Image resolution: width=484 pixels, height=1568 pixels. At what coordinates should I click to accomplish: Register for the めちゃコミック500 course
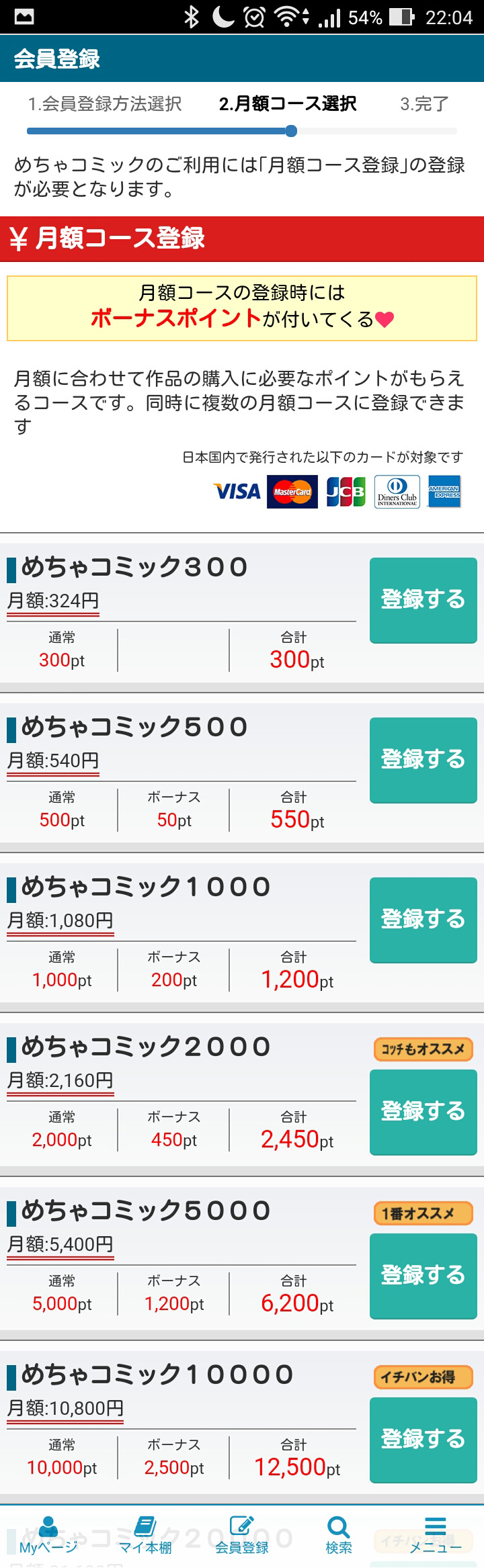[424, 760]
